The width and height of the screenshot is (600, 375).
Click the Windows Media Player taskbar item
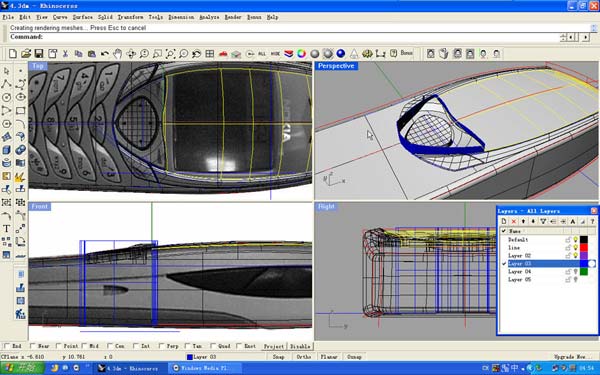click(x=205, y=368)
